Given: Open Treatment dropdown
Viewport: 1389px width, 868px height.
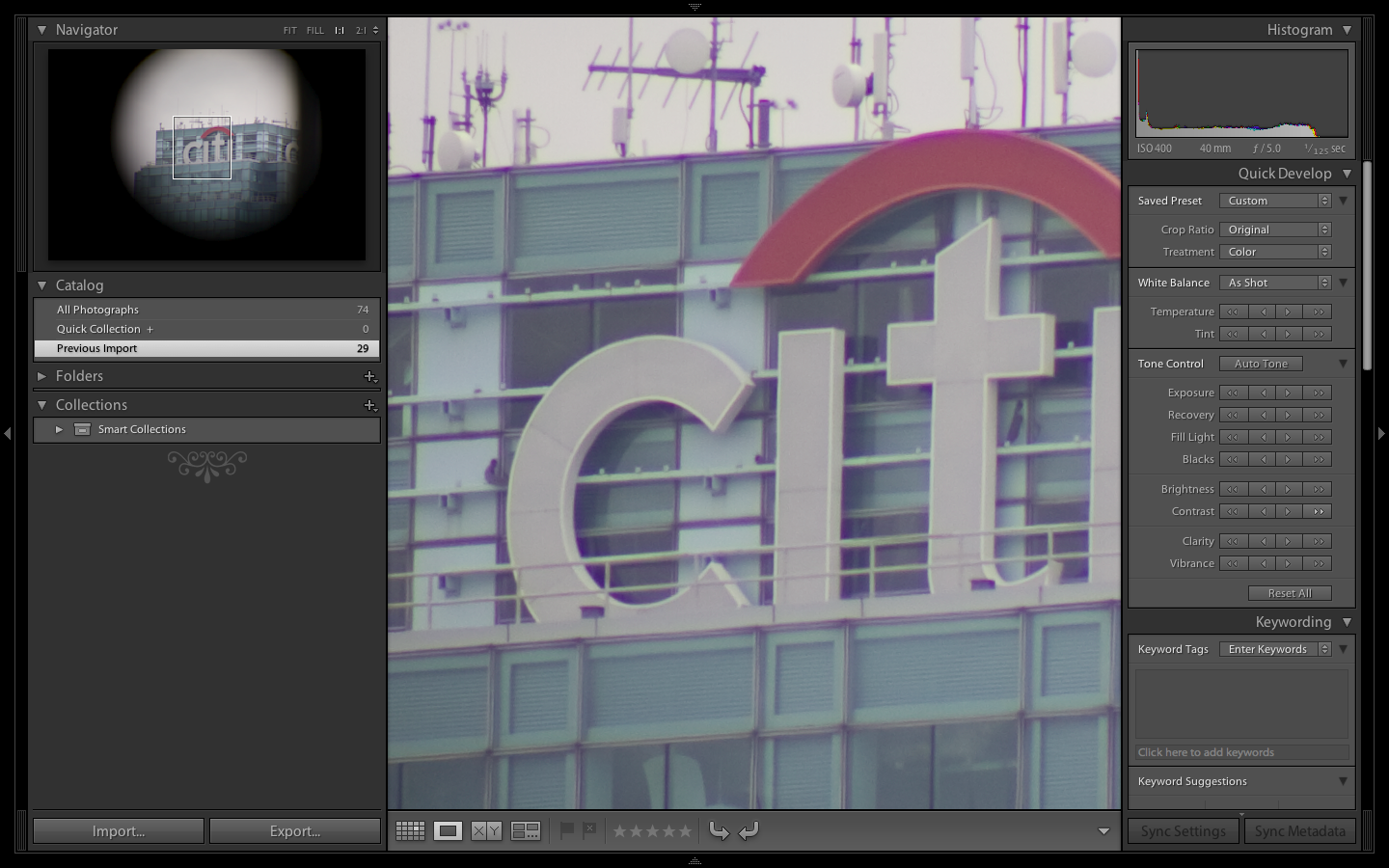Looking at the screenshot, I should point(1275,252).
